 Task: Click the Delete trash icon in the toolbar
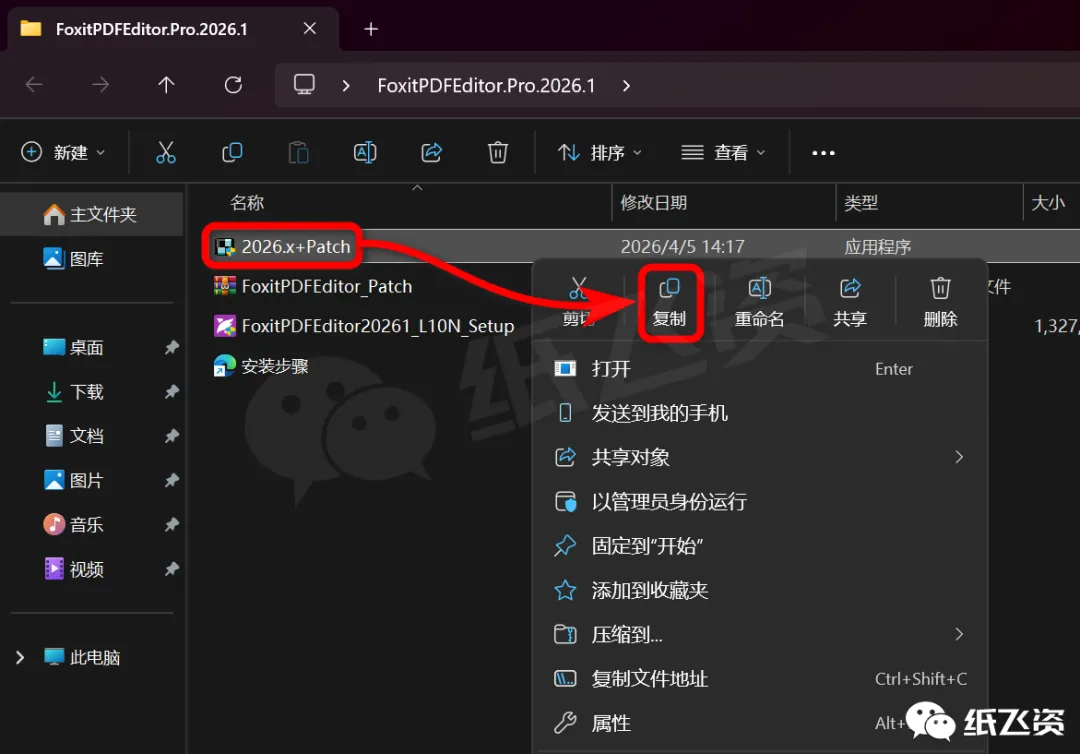click(x=498, y=152)
